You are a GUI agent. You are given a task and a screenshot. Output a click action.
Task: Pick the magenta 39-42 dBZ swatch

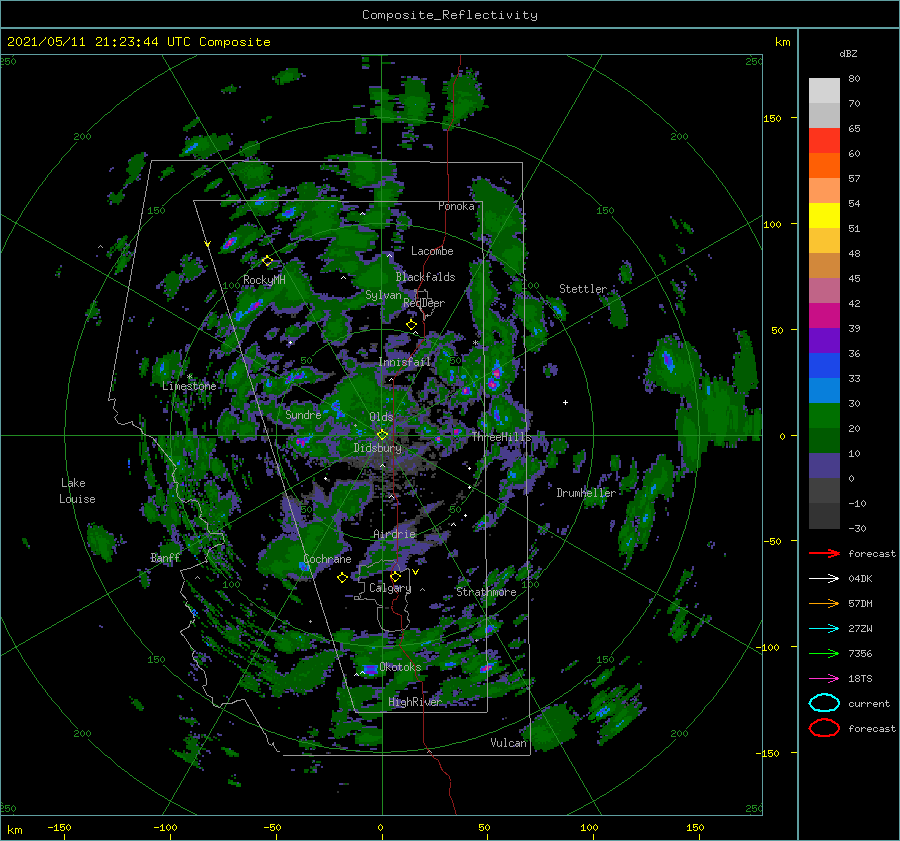(824, 316)
